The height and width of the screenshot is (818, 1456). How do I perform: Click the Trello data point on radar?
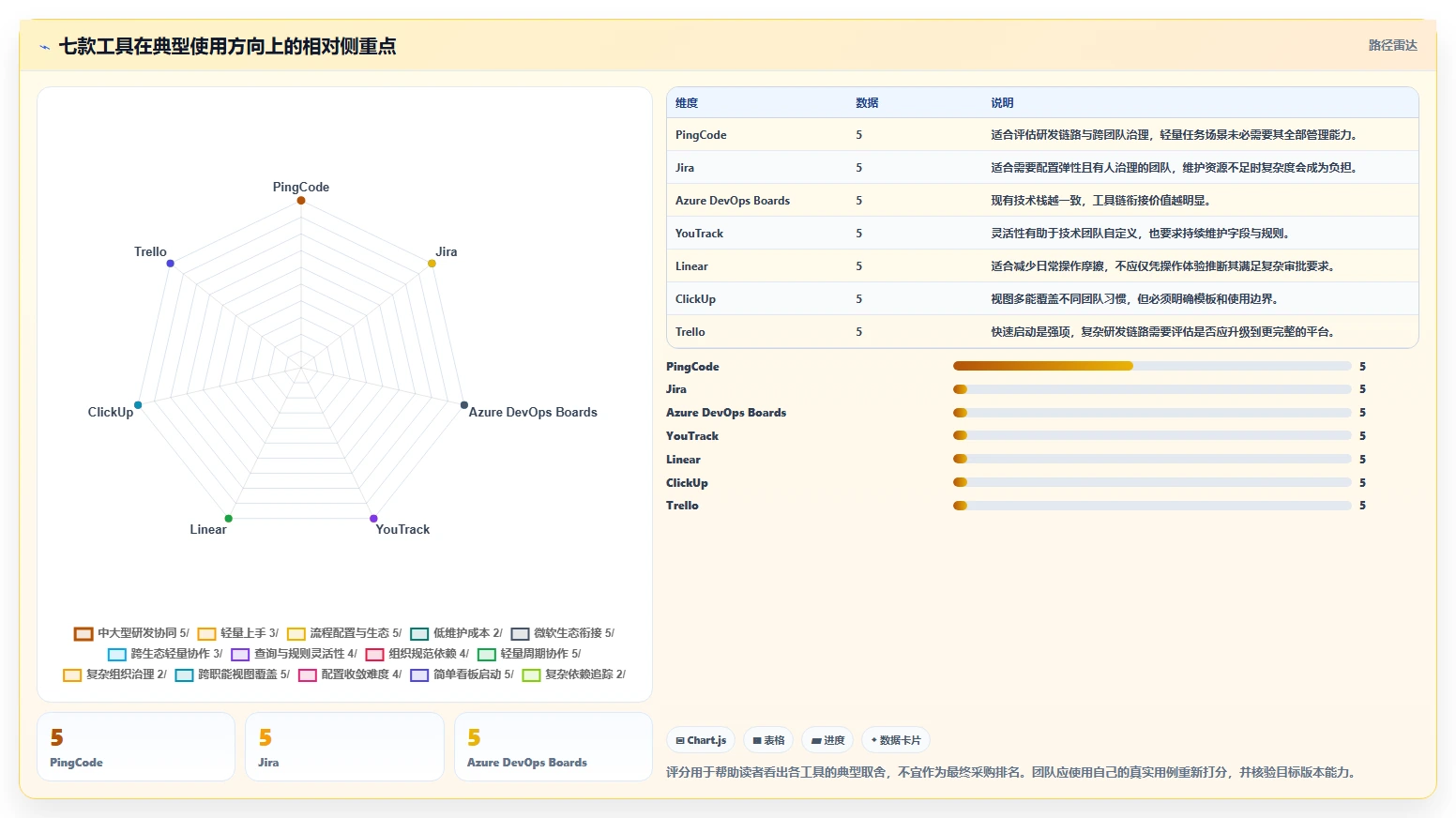tap(170, 264)
